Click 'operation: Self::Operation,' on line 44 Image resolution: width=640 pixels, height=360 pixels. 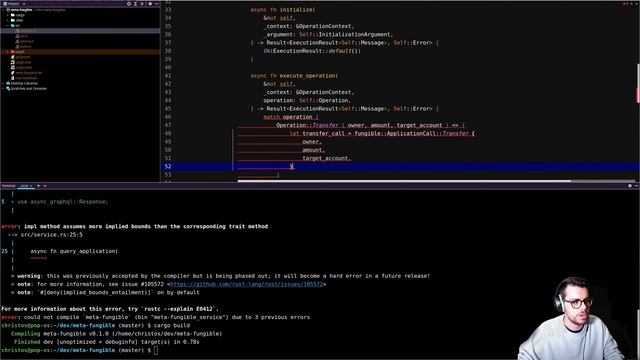pos(307,100)
